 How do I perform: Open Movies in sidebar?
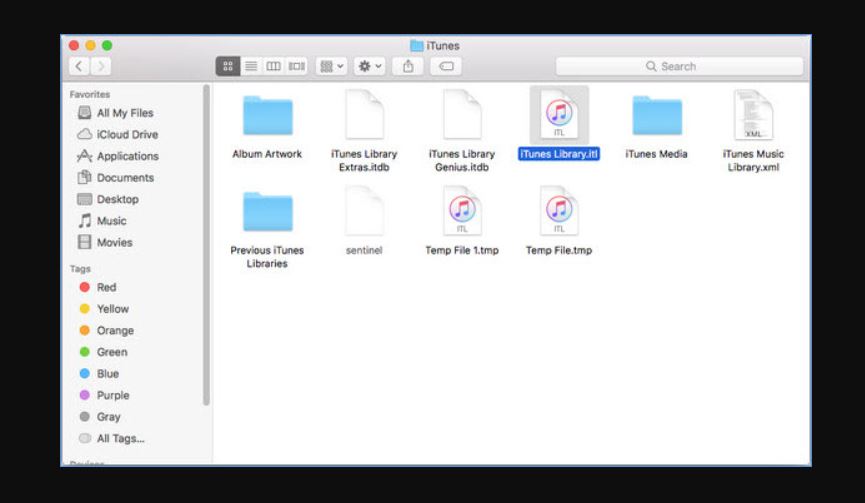point(105,242)
